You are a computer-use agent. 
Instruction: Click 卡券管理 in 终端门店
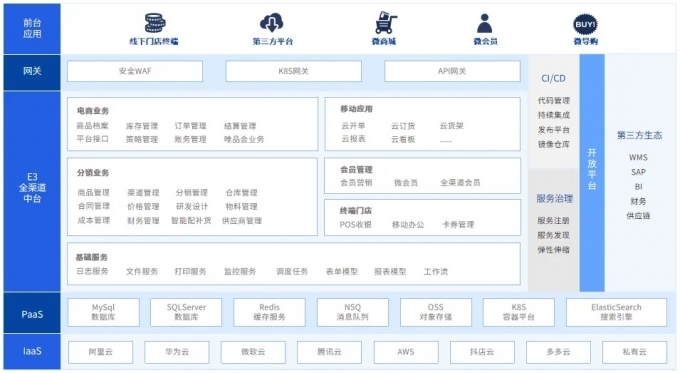(x=458, y=225)
